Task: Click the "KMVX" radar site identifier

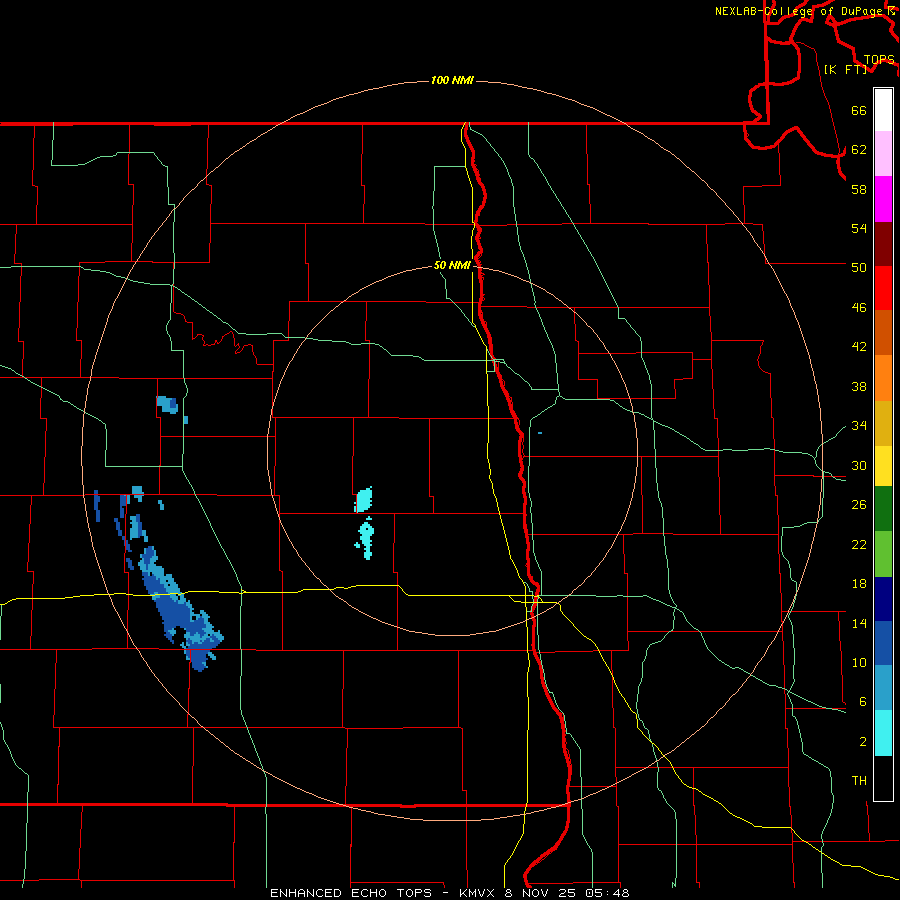Action: click(476, 893)
